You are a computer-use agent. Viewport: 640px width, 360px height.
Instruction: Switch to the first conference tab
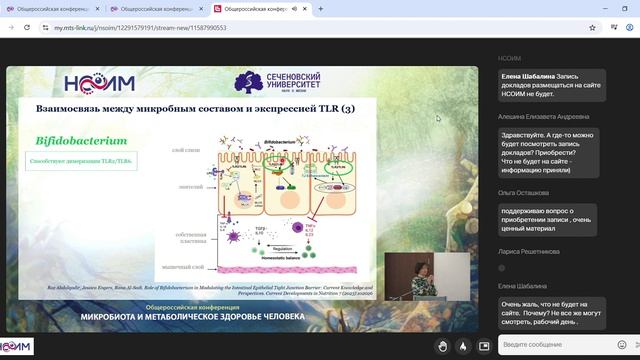[53, 9]
